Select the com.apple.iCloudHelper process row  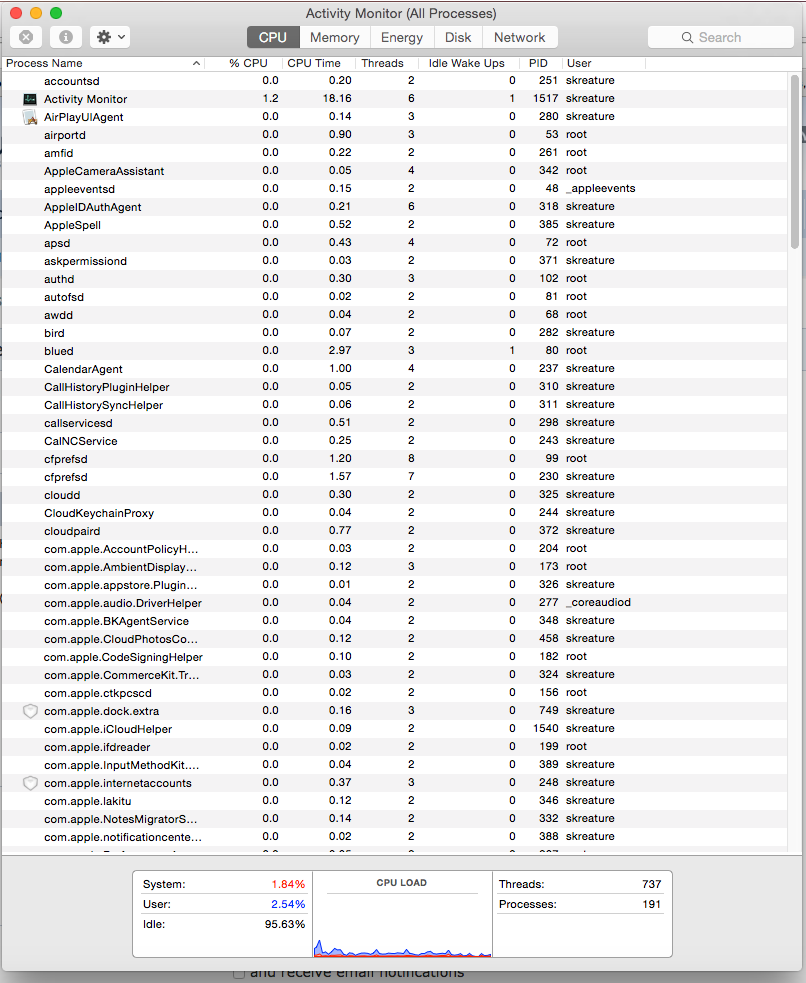coord(395,728)
